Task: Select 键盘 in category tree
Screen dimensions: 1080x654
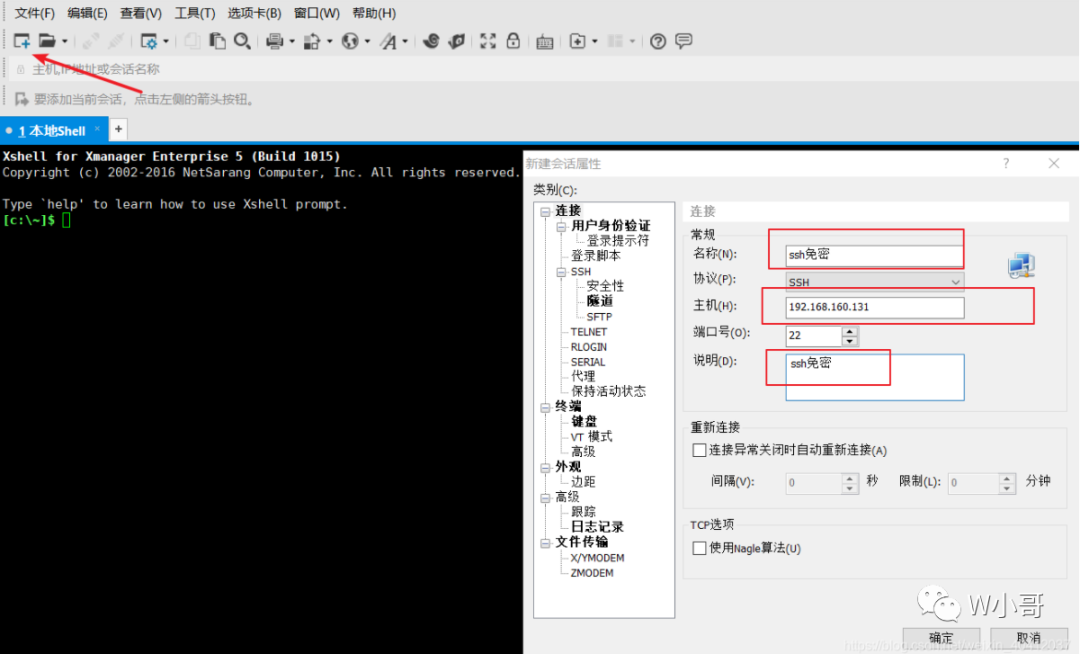Action: (584, 421)
